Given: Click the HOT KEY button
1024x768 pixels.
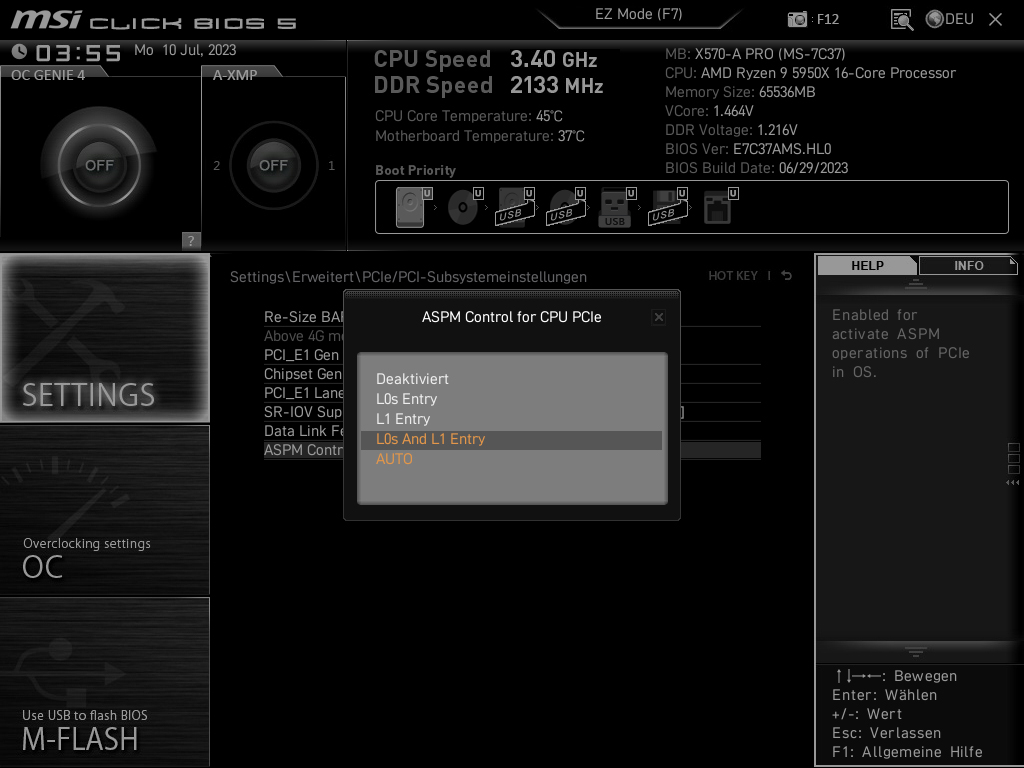Looking at the screenshot, I should click(733, 276).
